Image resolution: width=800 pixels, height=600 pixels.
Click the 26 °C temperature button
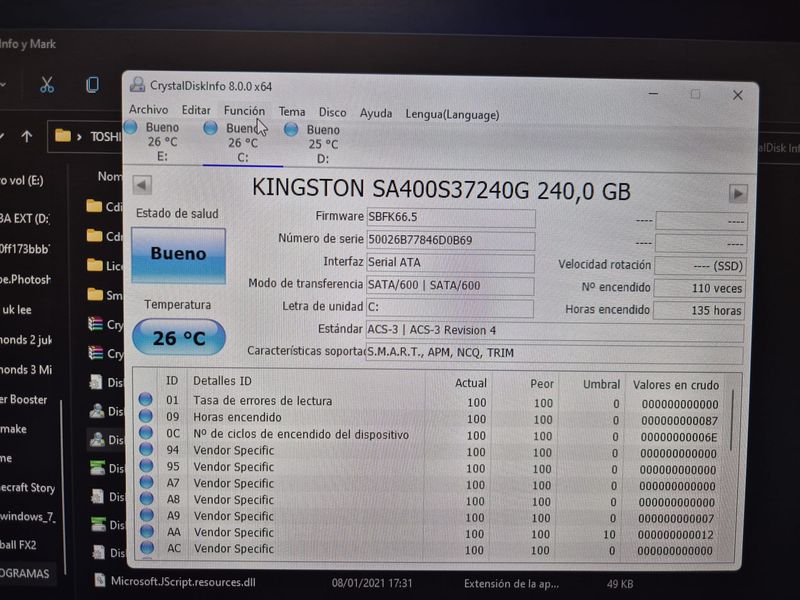[179, 338]
